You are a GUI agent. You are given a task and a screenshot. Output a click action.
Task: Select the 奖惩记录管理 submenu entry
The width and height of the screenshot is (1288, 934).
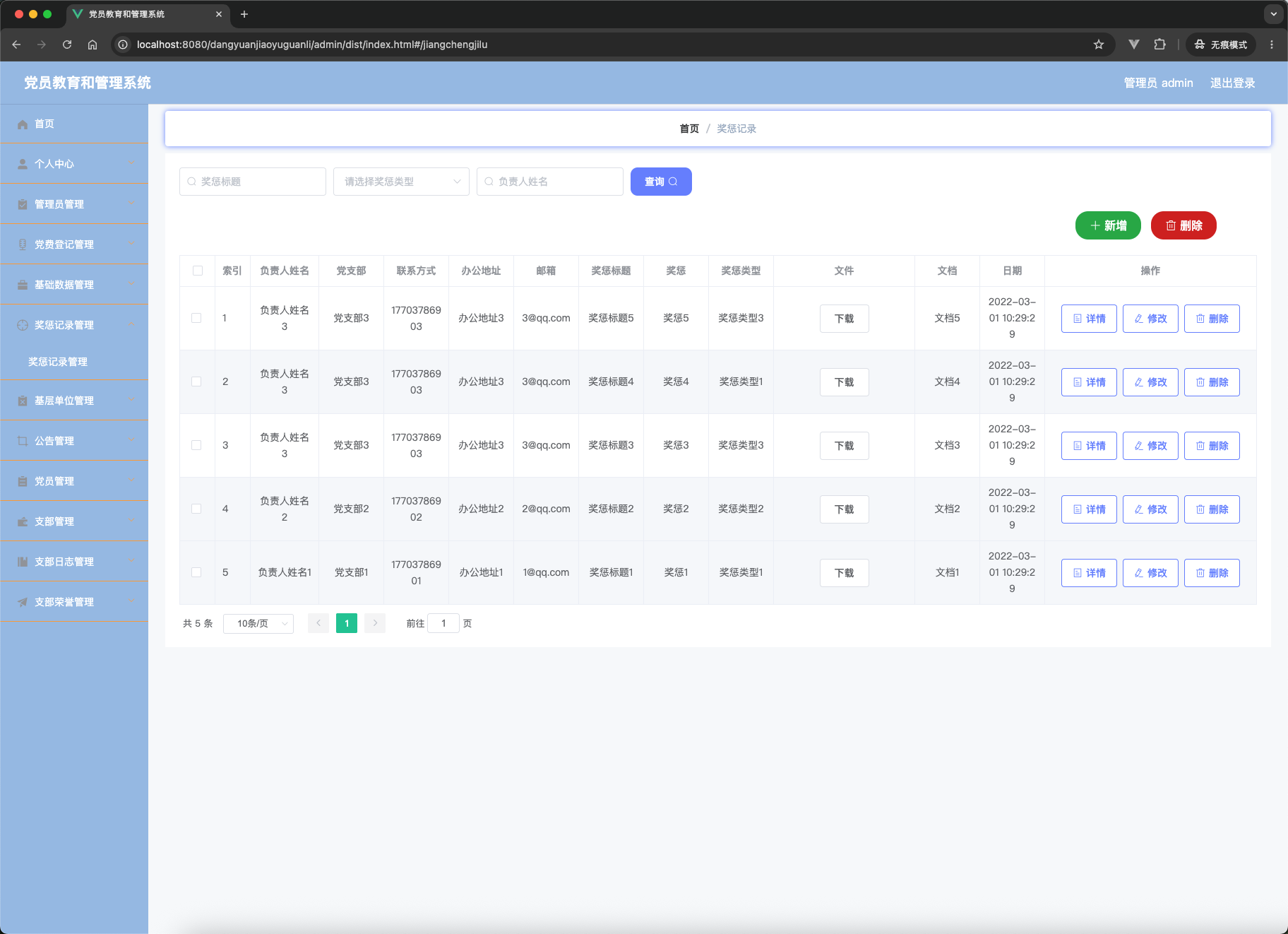coord(74,362)
